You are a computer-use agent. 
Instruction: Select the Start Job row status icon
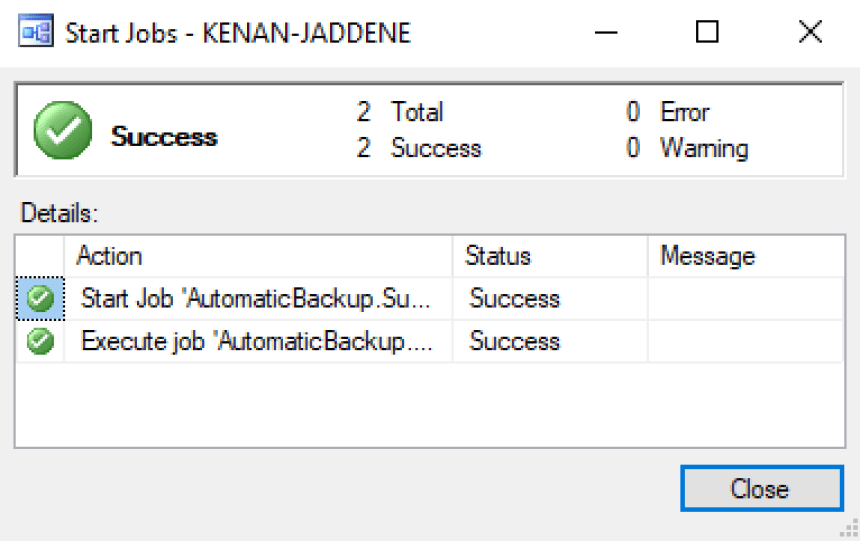41,299
